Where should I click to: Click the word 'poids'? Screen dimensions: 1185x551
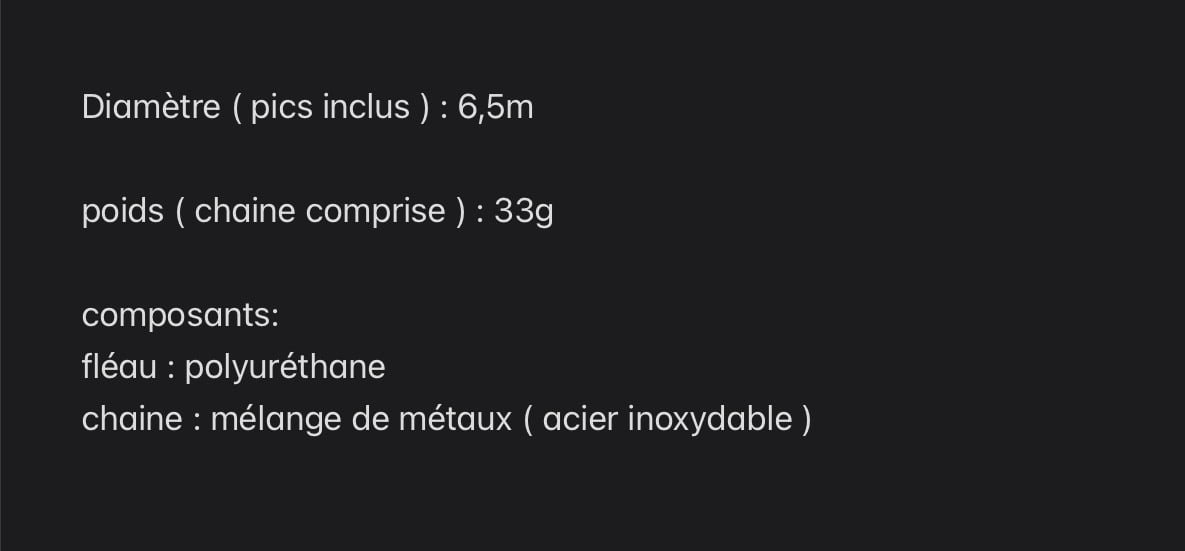coord(122,211)
